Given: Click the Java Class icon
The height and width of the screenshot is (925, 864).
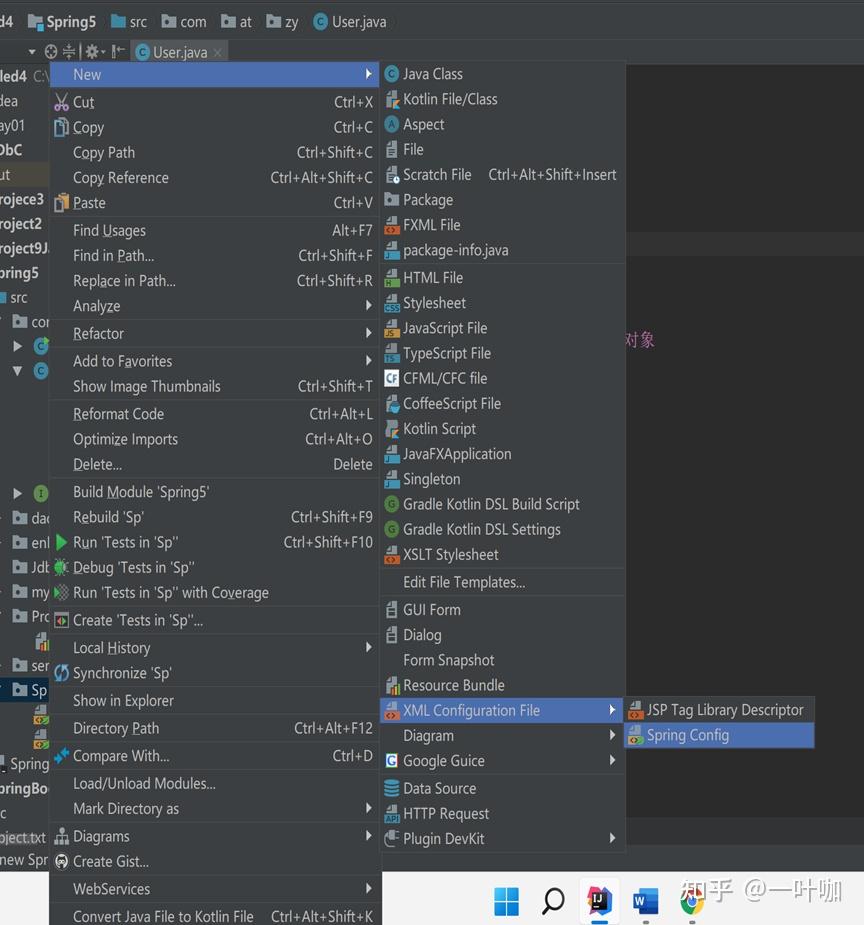Looking at the screenshot, I should pyautogui.click(x=392, y=74).
